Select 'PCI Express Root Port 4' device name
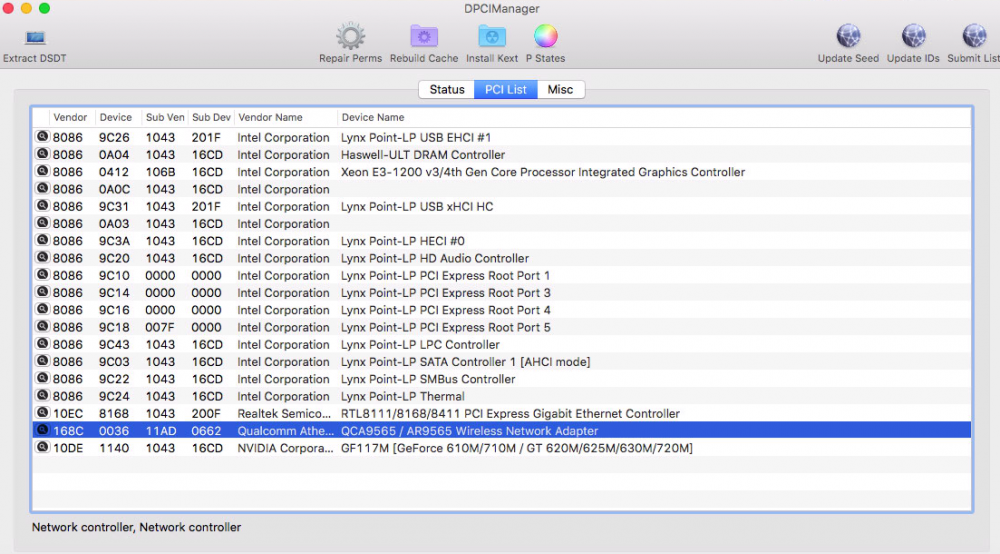The height and width of the screenshot is (554, 1000). (x=446, y=310)
